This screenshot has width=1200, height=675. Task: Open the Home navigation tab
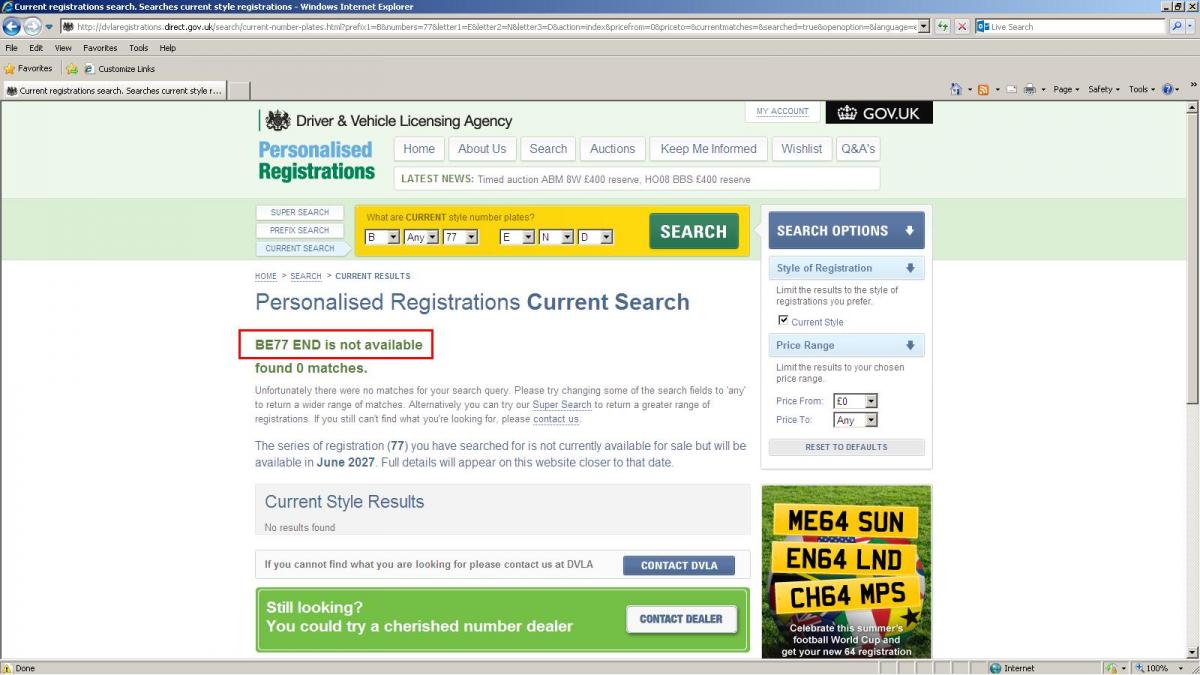(x=419, y=149)
